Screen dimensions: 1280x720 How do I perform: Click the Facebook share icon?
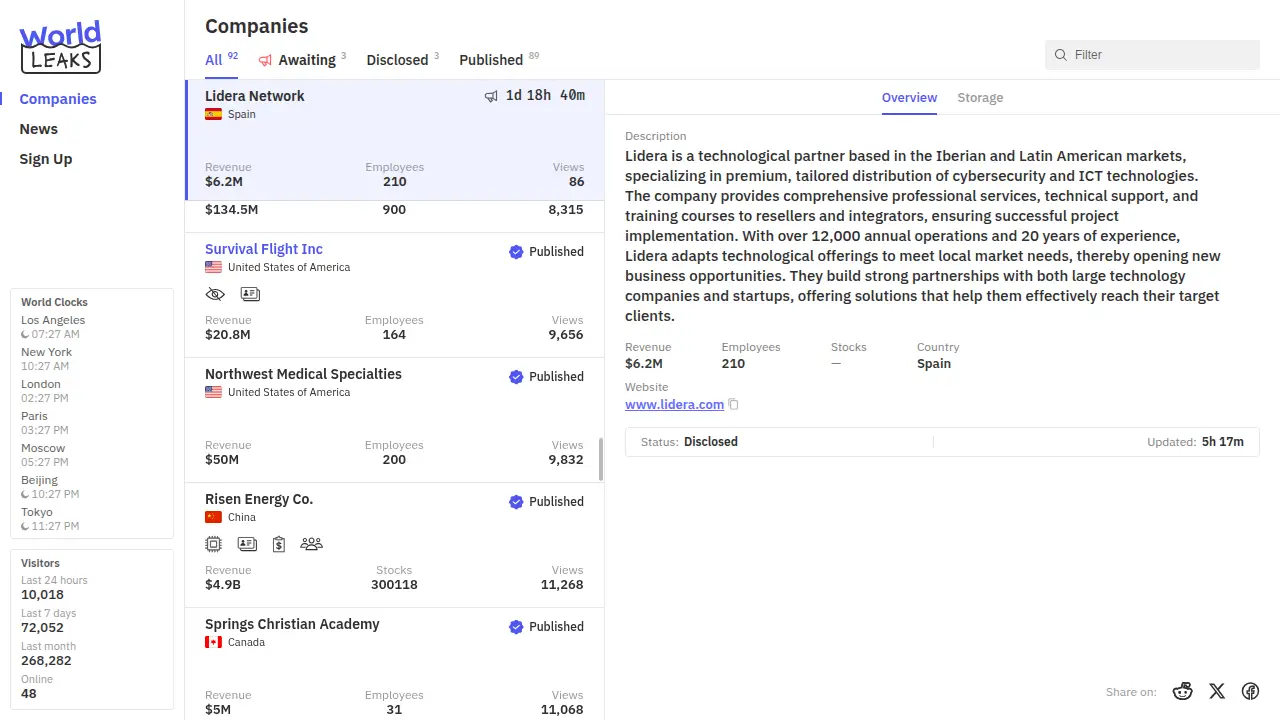1250,691
